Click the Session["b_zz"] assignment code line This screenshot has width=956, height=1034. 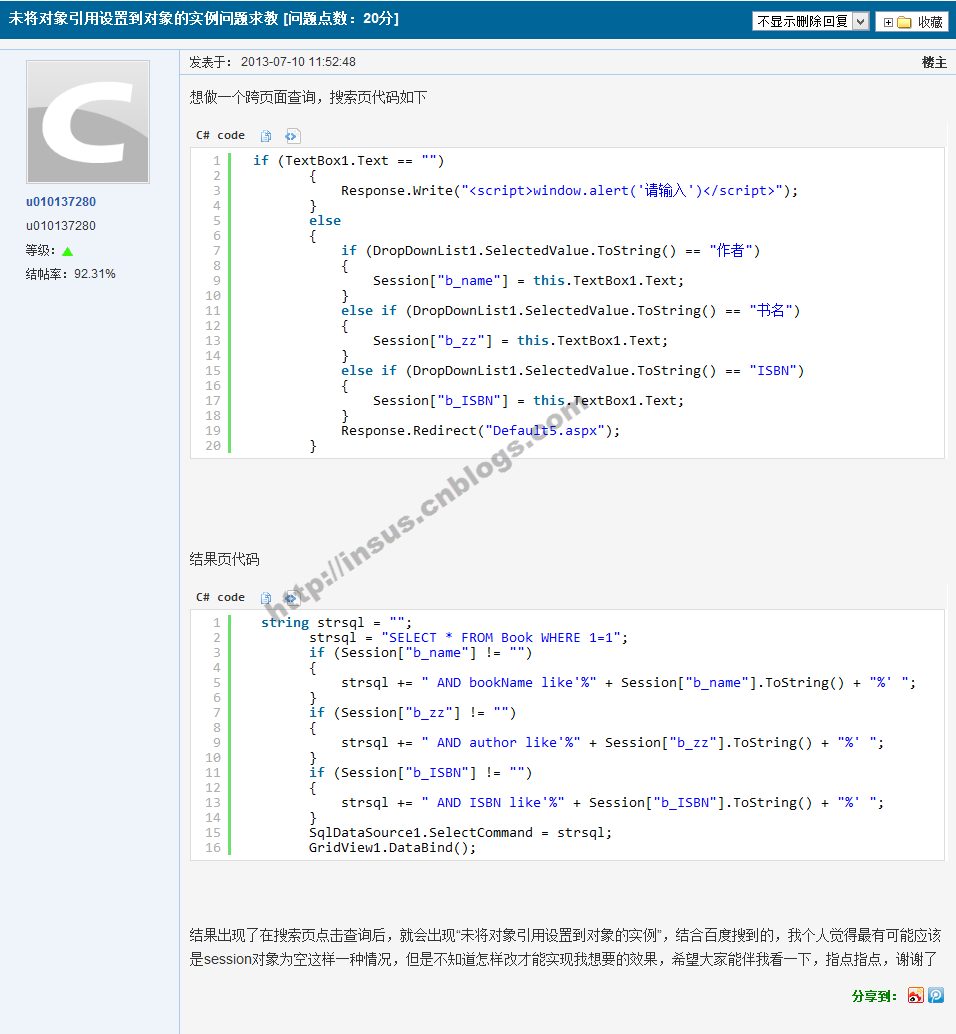click(520, 341)
